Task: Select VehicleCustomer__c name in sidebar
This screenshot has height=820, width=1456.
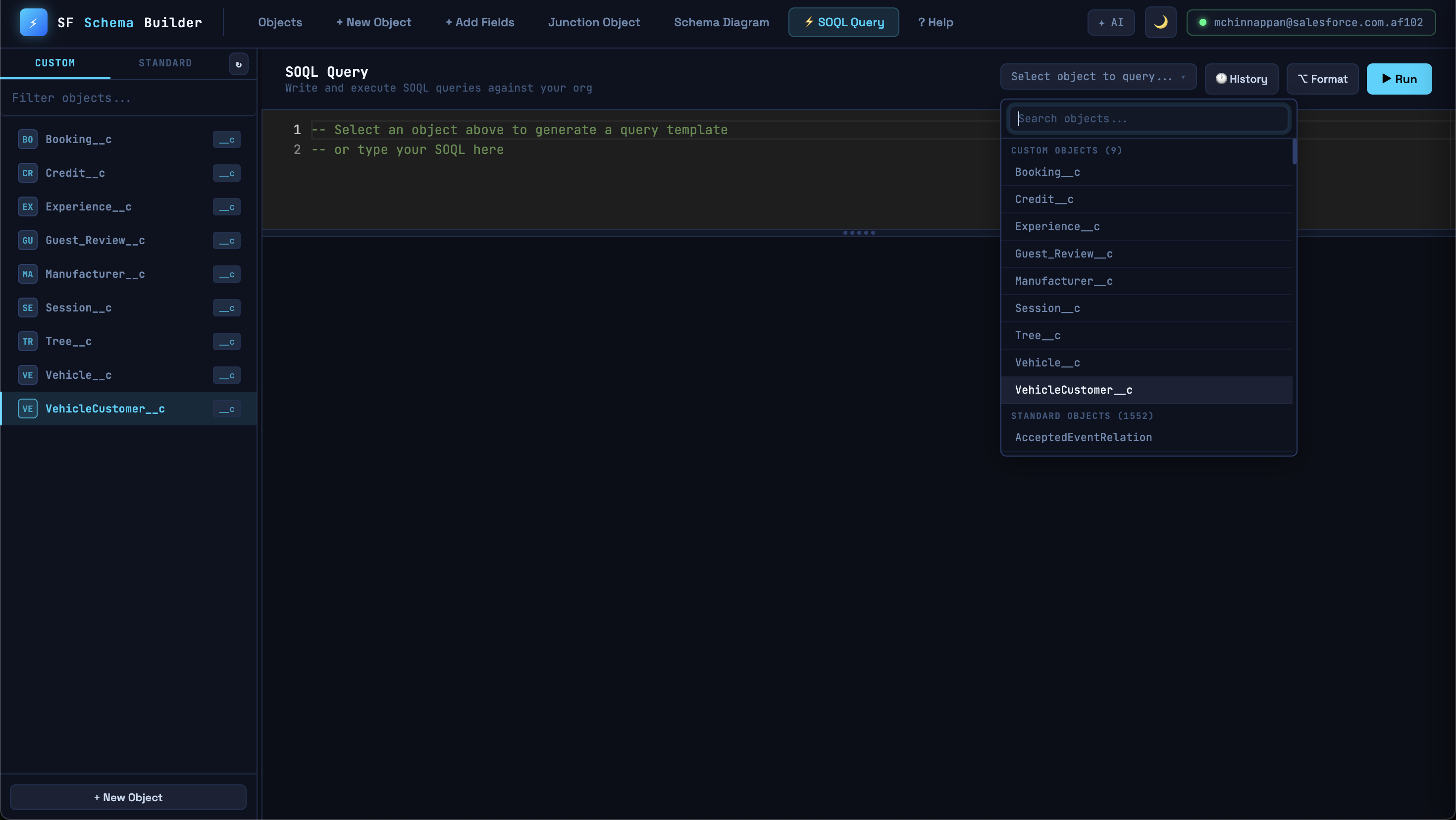Action: tap(105, 409)
